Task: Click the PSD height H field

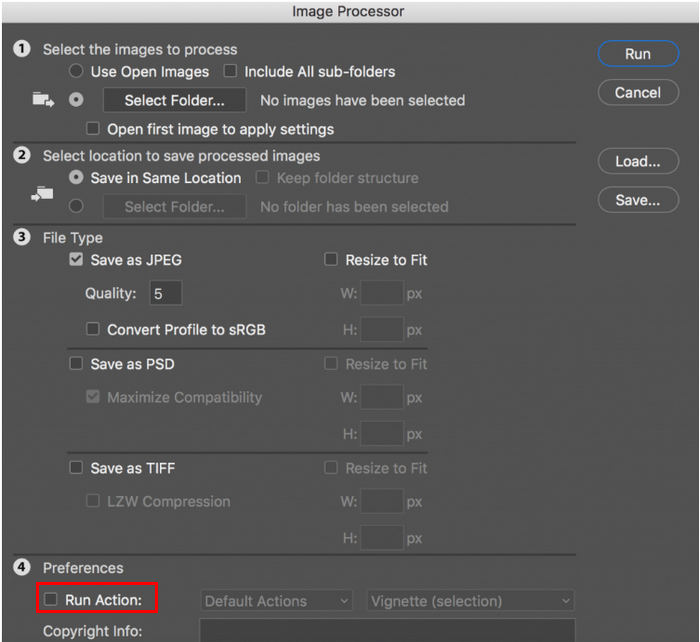Action: coord(382,434)
